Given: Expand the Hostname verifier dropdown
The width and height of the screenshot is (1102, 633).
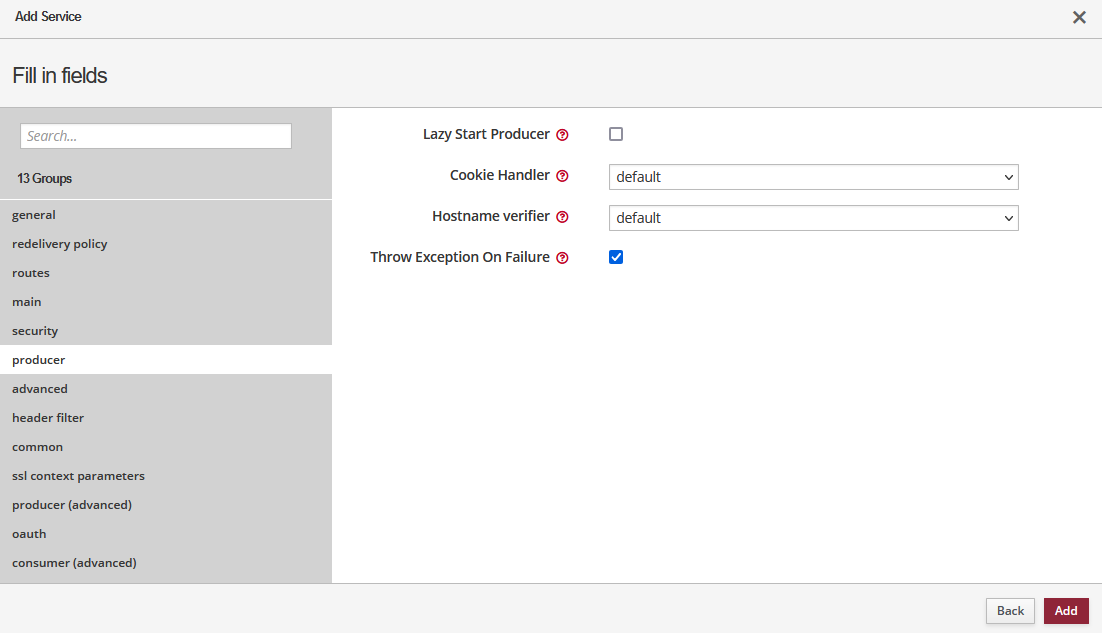Looking at the screenshot, I should [x=813, y=218].
